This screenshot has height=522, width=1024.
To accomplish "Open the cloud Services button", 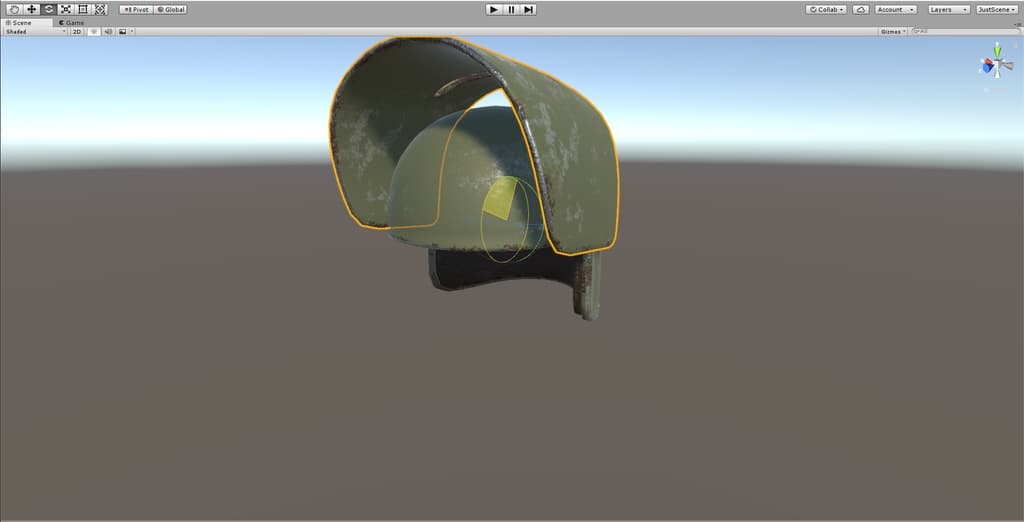I will click(x=861, y=10).
